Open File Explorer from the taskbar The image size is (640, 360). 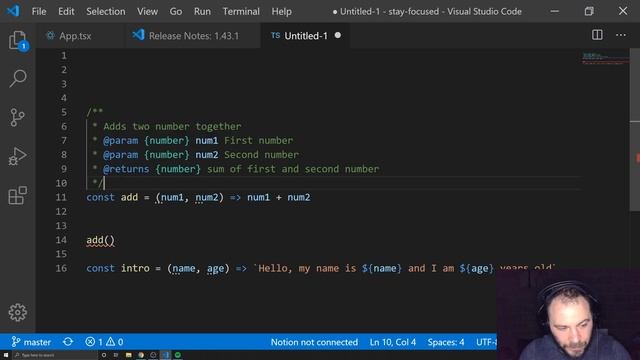point(129,355)
